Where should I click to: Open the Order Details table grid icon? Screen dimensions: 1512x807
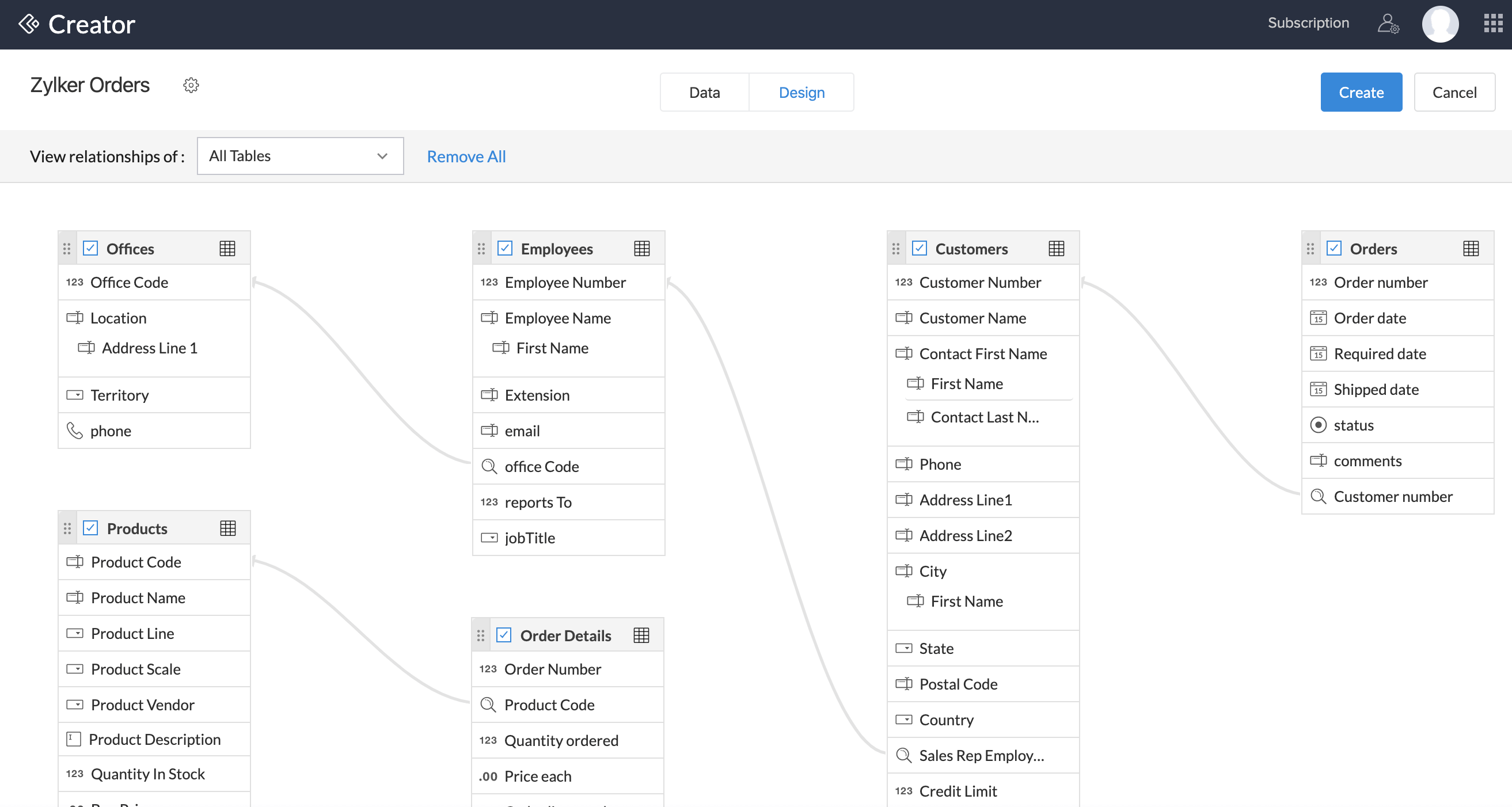coord(641,634)
